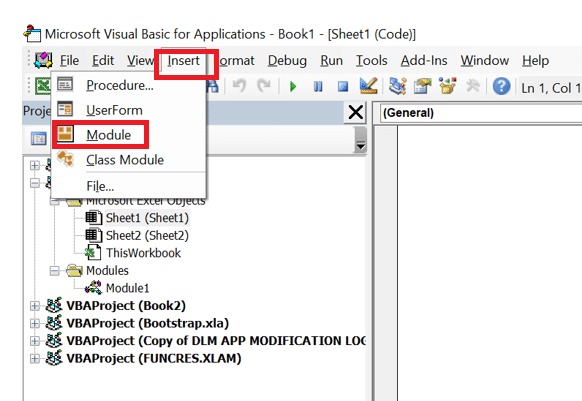582x401 pixels.
Task: Click the Break pause icon in toolbar
Action: 318,87
